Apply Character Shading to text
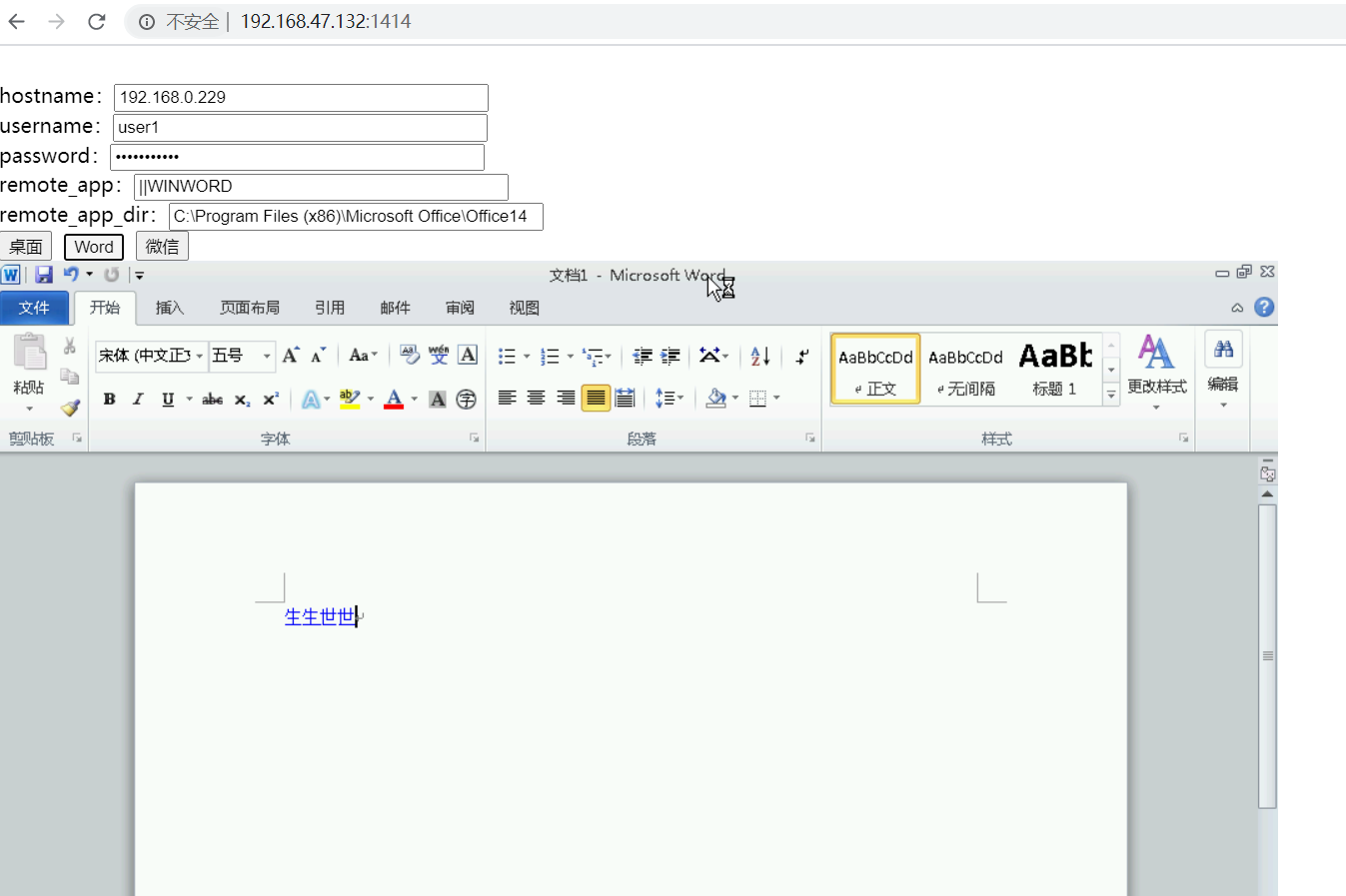 [x=438, y=400]
